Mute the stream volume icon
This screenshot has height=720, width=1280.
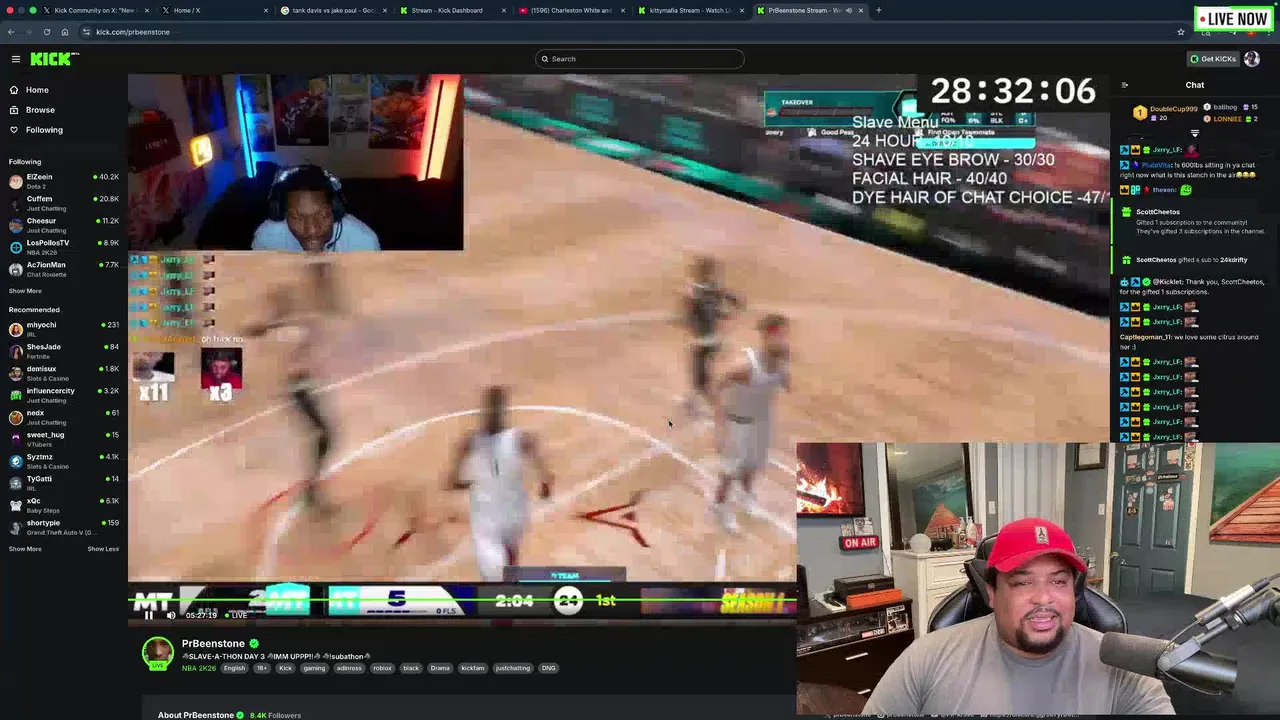tap(171, 615)
